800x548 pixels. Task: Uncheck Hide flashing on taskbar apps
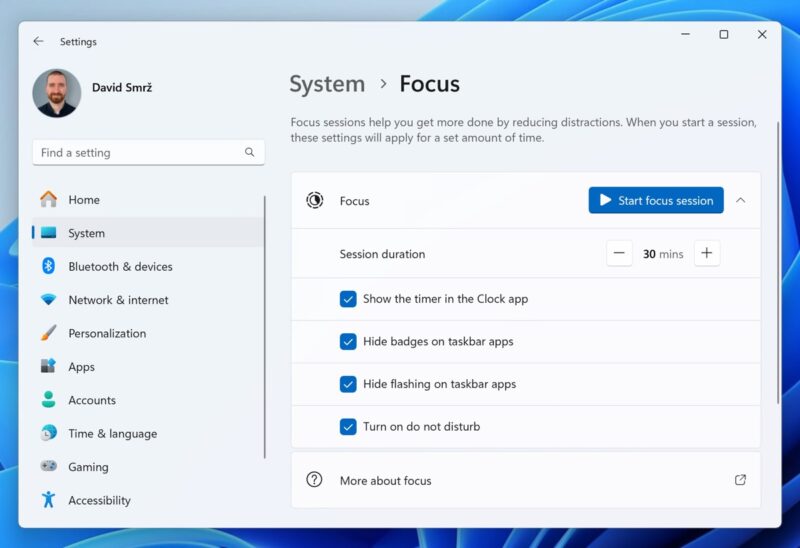(348, 384)
